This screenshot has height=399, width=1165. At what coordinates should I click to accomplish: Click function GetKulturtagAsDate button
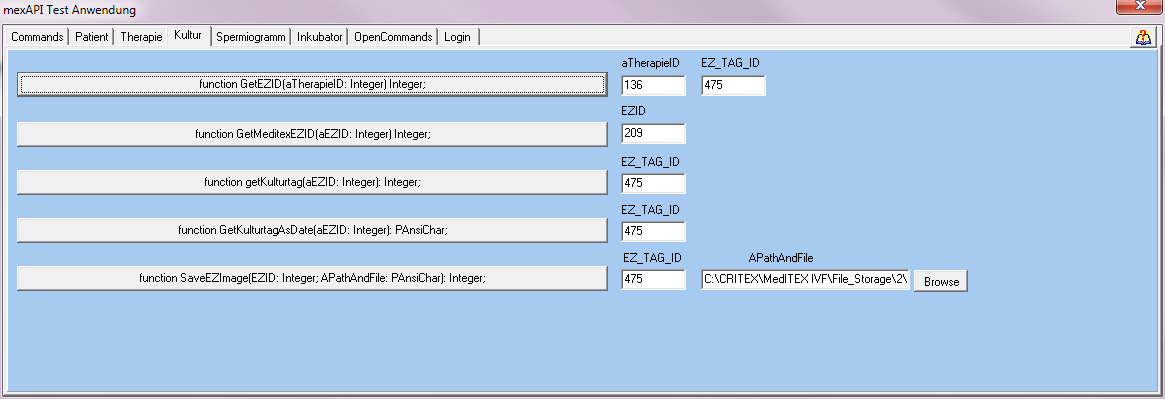[312, 230]
